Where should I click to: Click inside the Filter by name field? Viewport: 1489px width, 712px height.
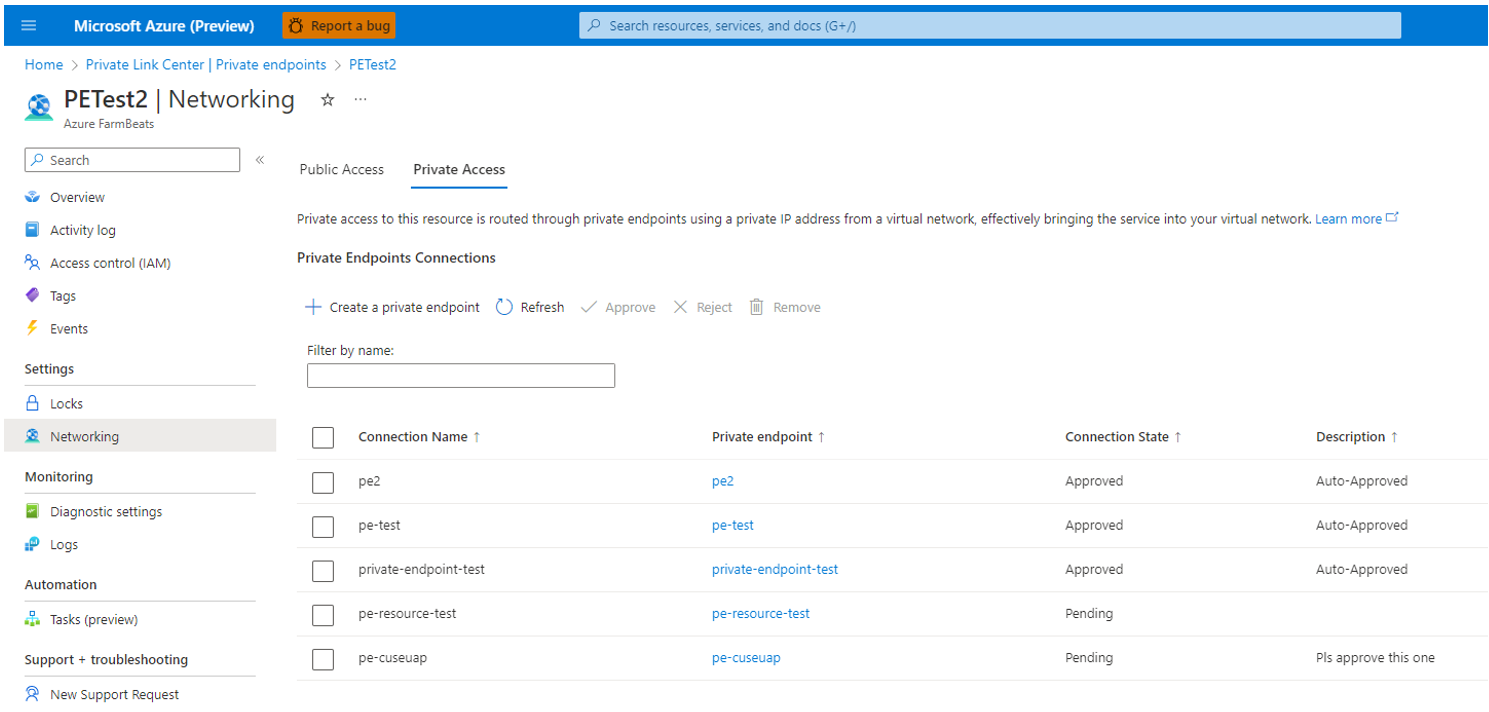(460, 375)
